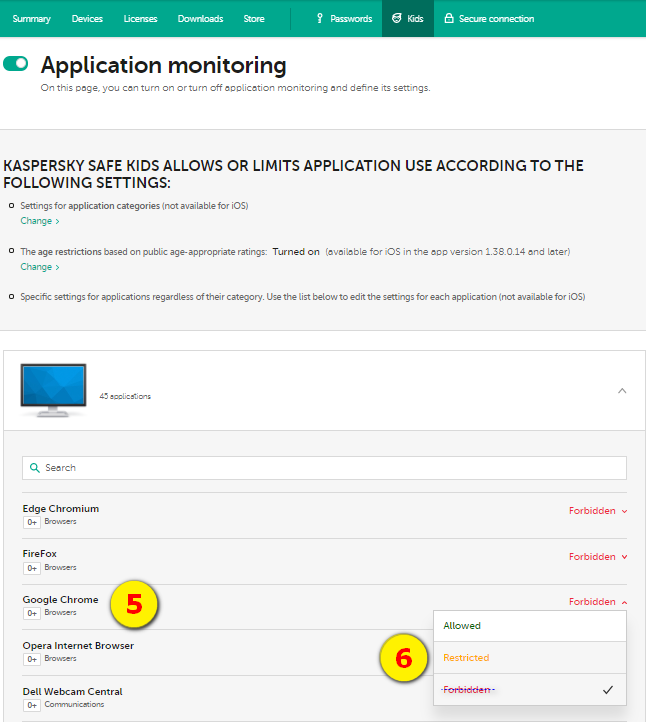The height and width of the screenshot is (722, 646).
Task: Switch to the Downloads tab
Action: coord(200,19)
